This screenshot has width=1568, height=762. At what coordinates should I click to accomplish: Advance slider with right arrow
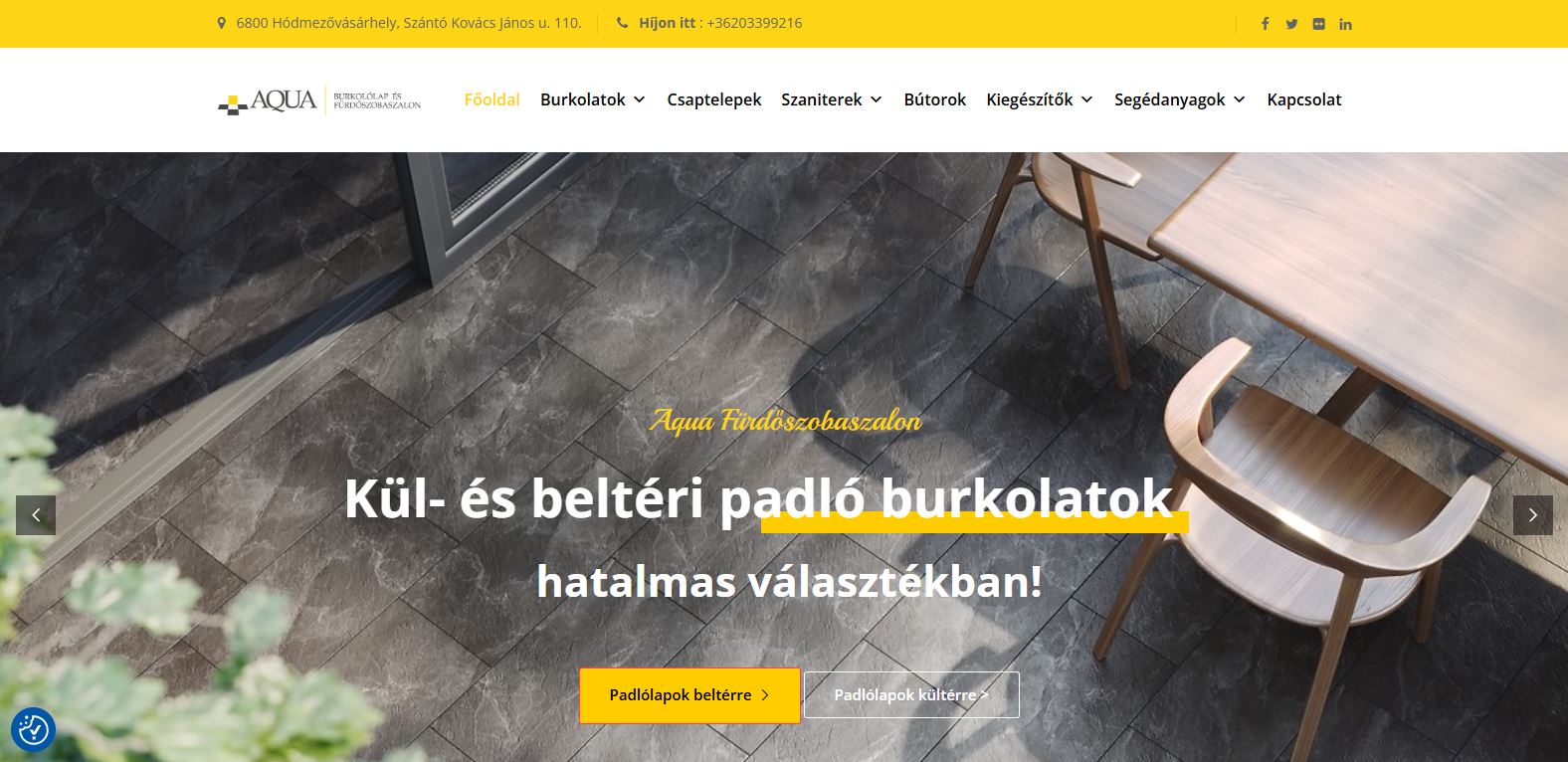[1532, 515]
